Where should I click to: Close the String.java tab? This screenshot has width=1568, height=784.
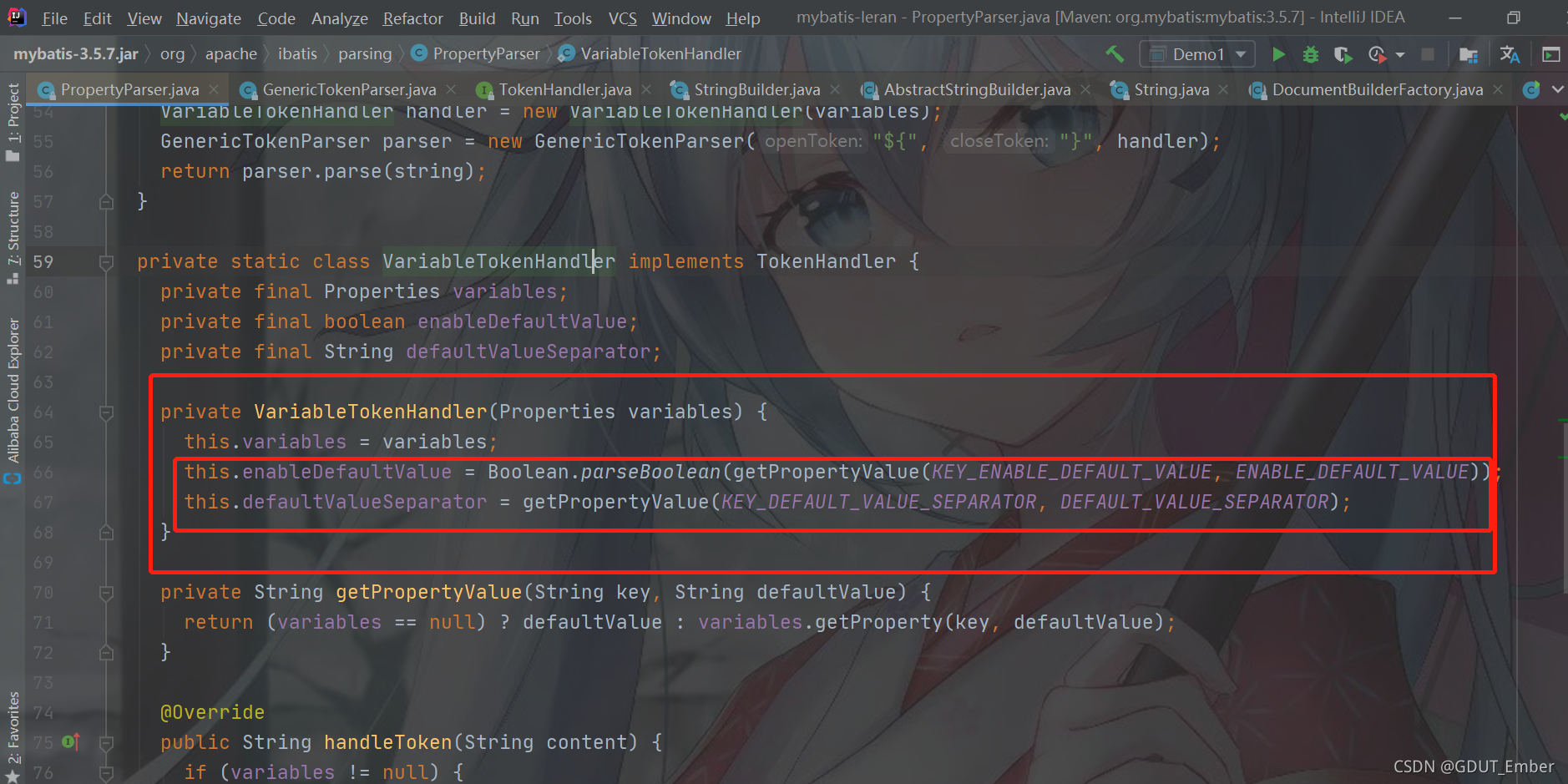click(x=1223, y=89)
